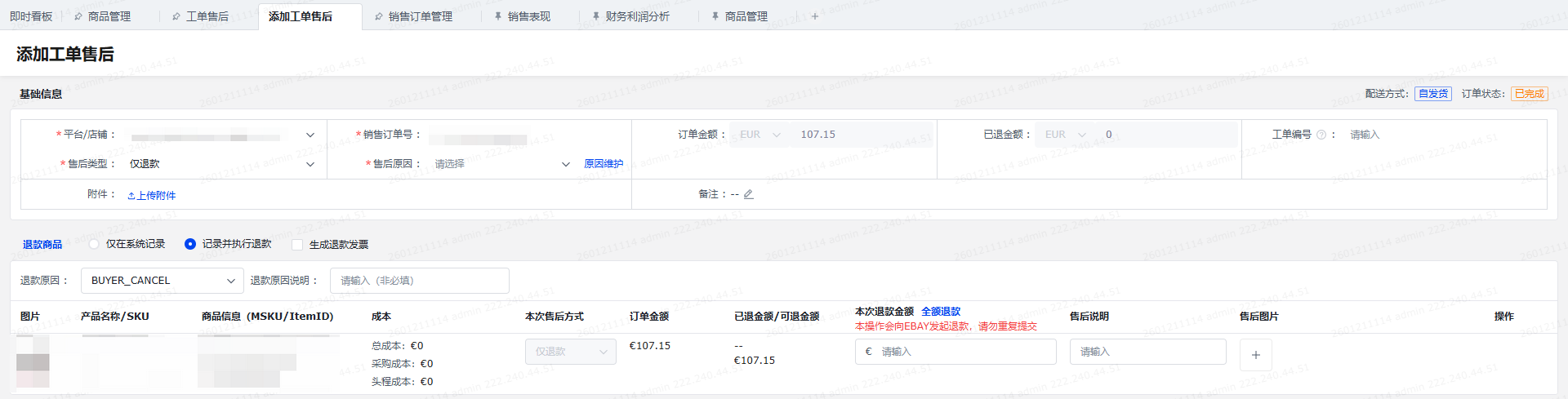Switch to the 销售表现 tab
Screen dimensions: 1568x399
528,16
